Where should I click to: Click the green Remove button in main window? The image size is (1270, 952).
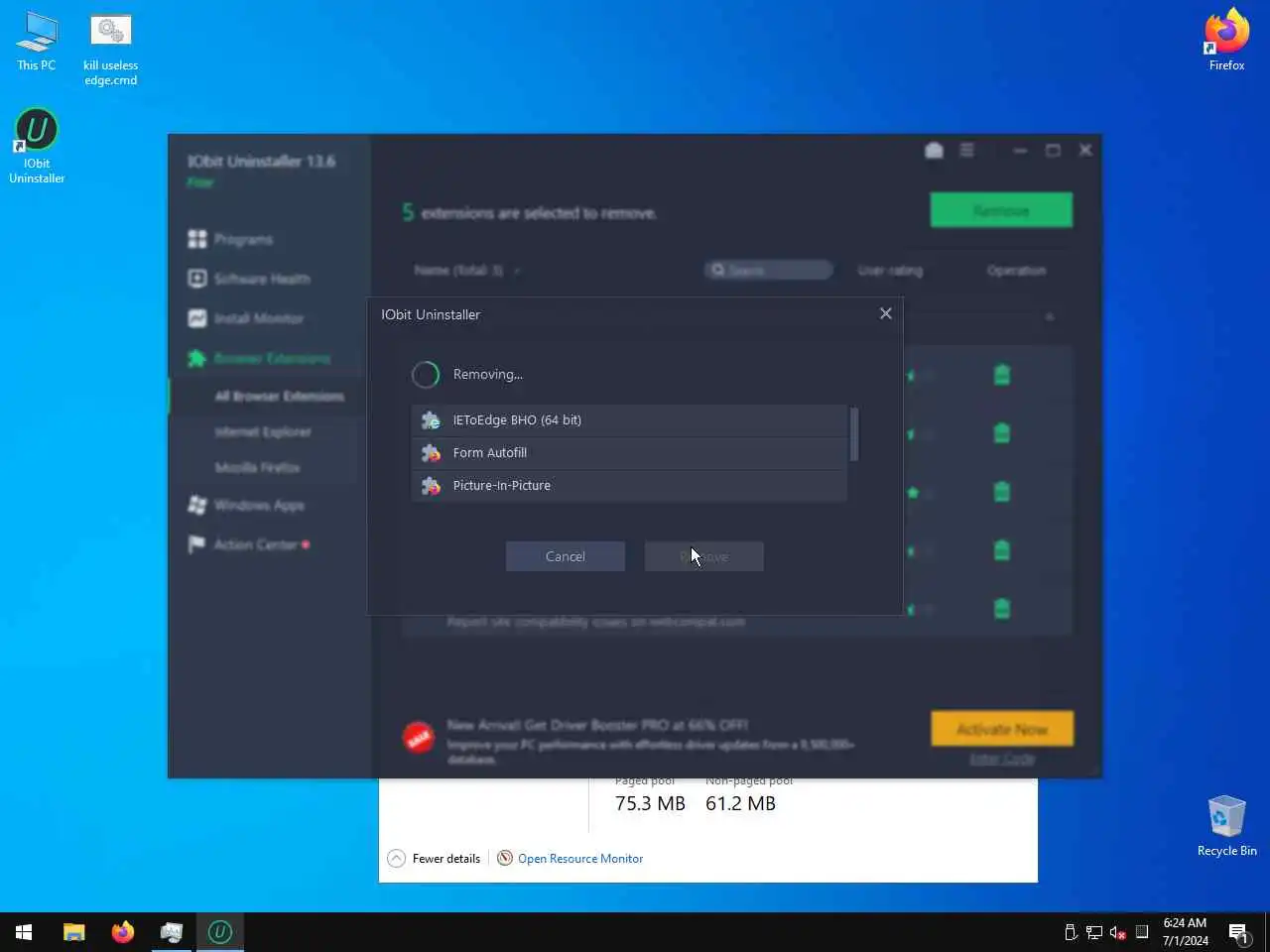tap(1001, 210)
